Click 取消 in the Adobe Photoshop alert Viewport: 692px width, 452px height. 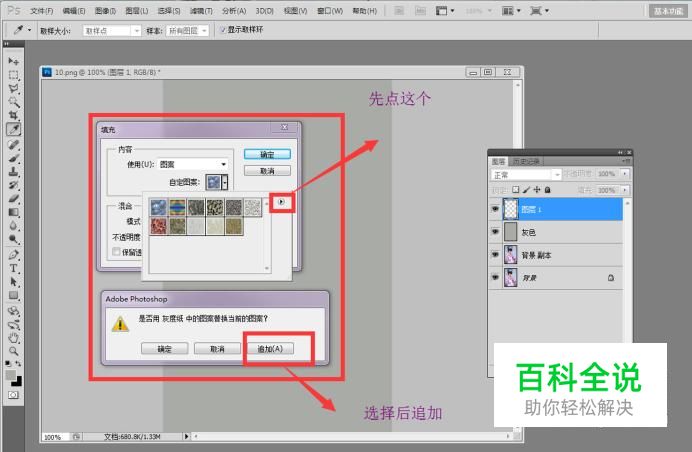(217, 349)
